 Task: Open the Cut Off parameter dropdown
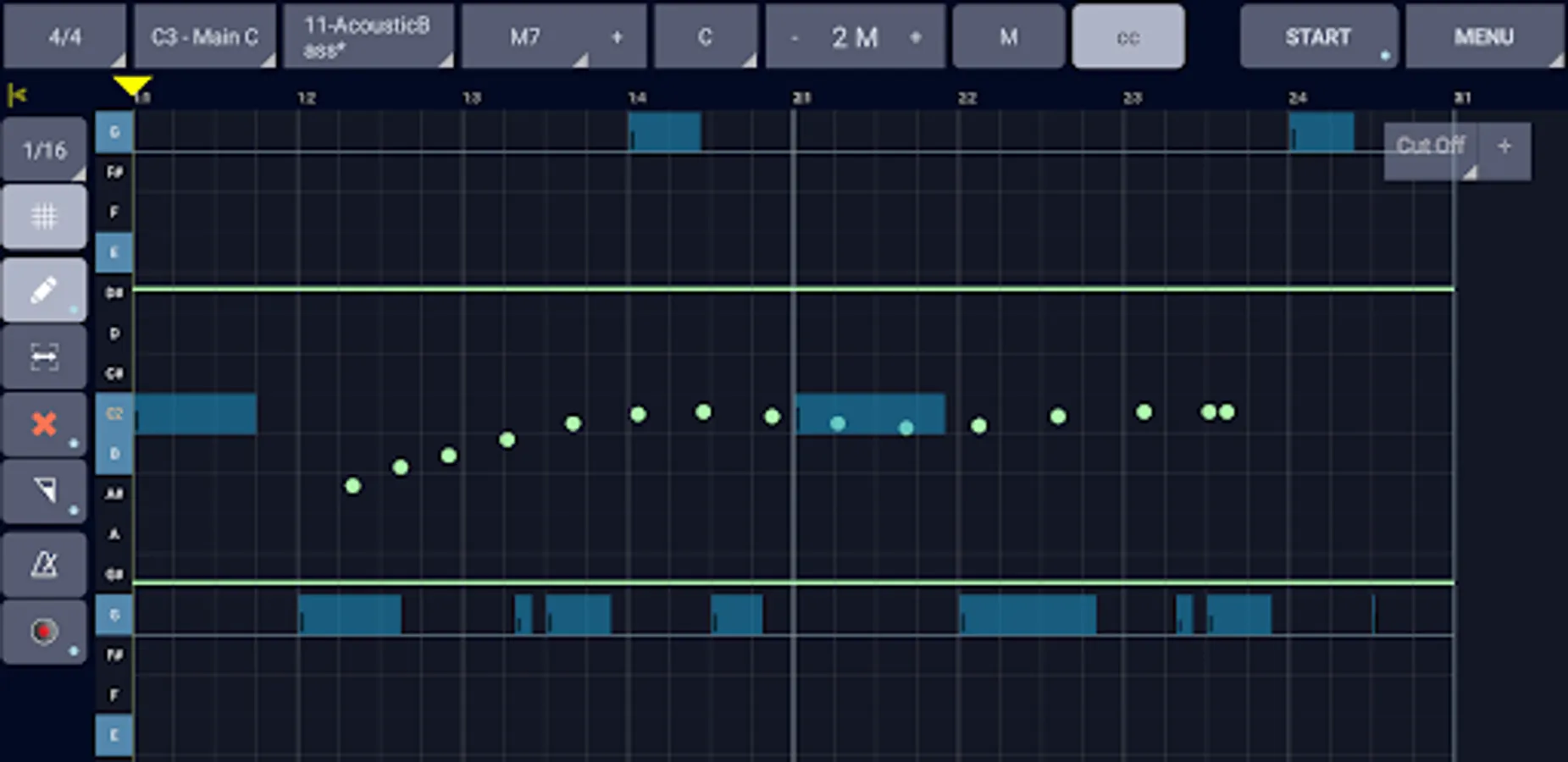coord(1431,146)
